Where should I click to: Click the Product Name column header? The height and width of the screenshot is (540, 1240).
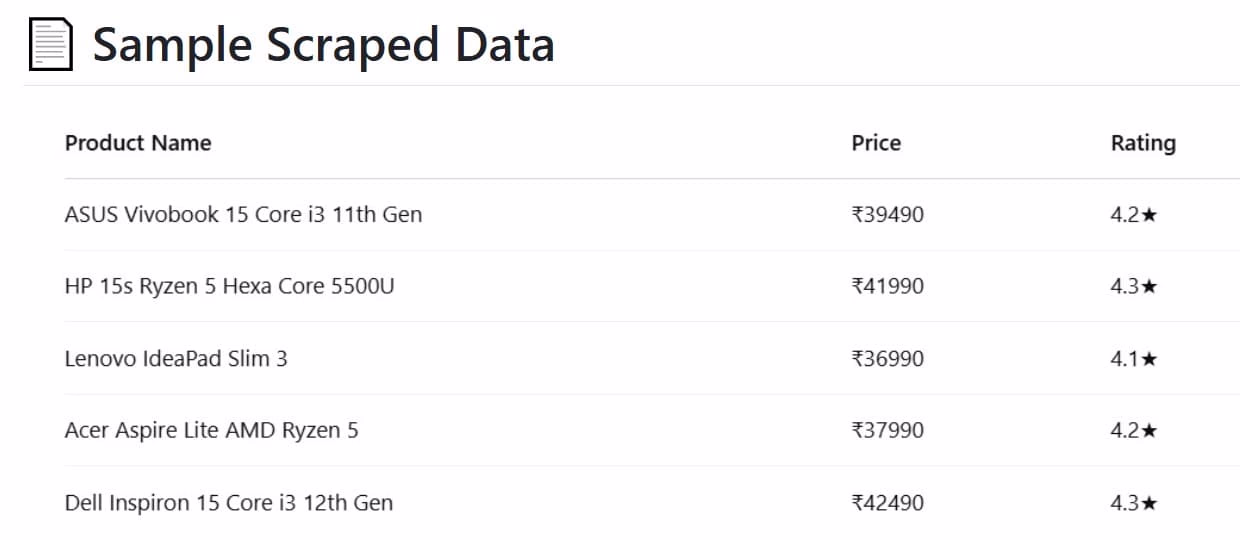(138, 143)
